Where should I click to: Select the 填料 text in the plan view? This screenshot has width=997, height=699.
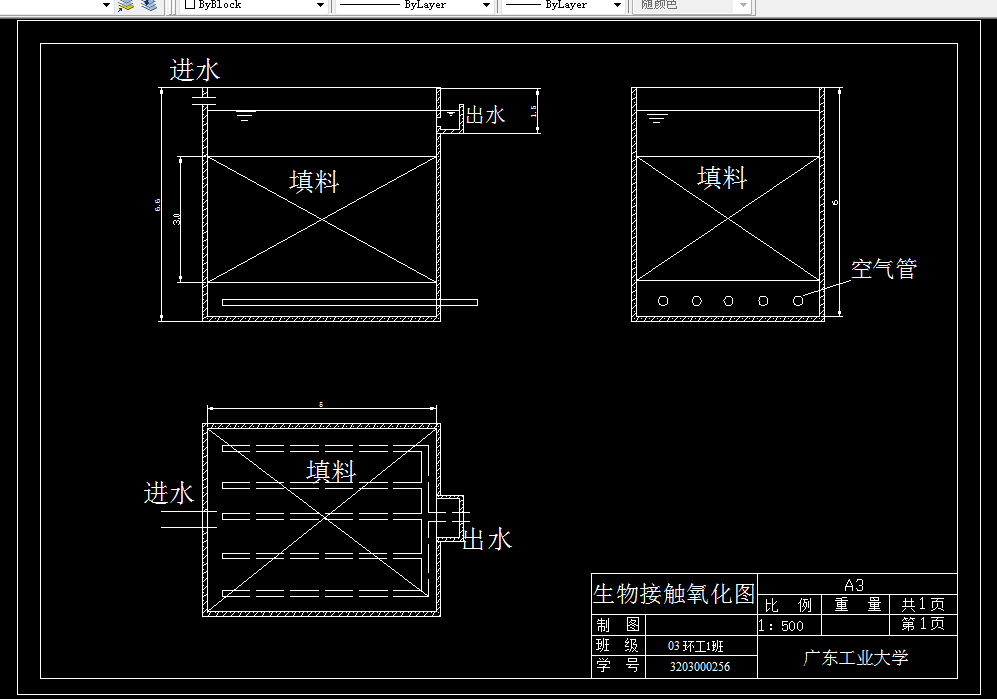click(x=331, y=471)
